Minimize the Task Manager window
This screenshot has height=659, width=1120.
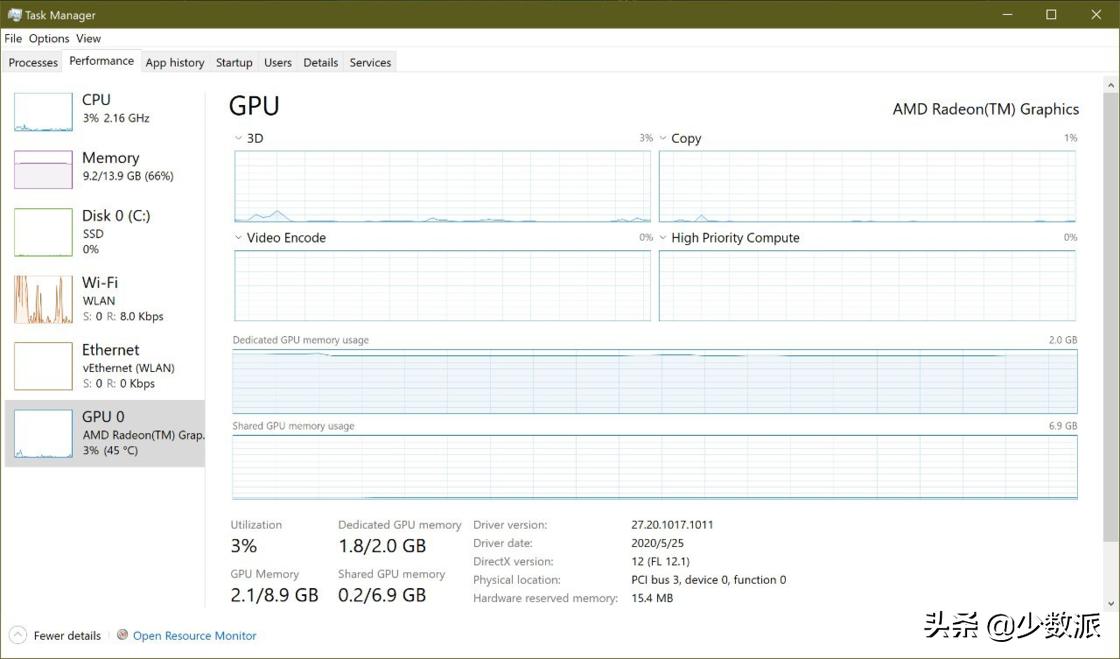[1007, 14]
